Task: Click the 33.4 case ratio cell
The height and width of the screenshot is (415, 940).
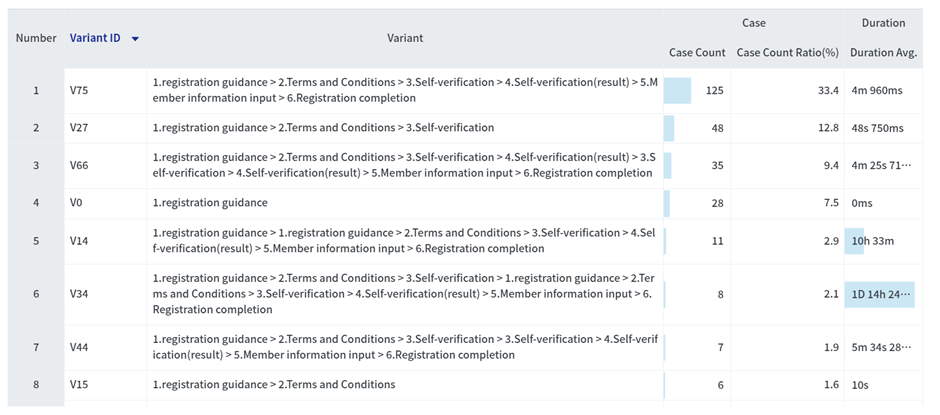Action: click(x=788, y=90)
